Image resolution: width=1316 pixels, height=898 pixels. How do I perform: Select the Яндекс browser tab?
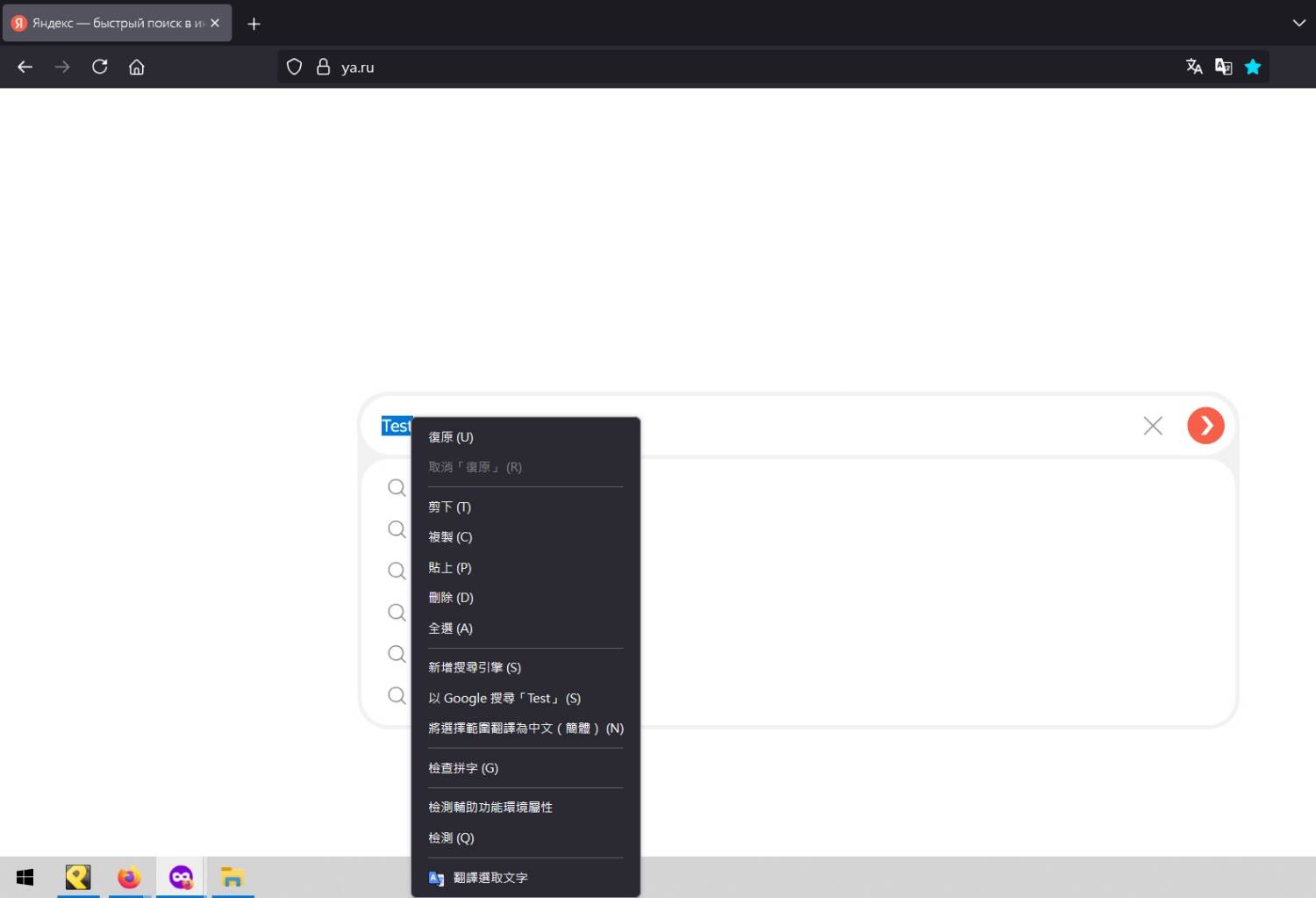click(117, 24)
